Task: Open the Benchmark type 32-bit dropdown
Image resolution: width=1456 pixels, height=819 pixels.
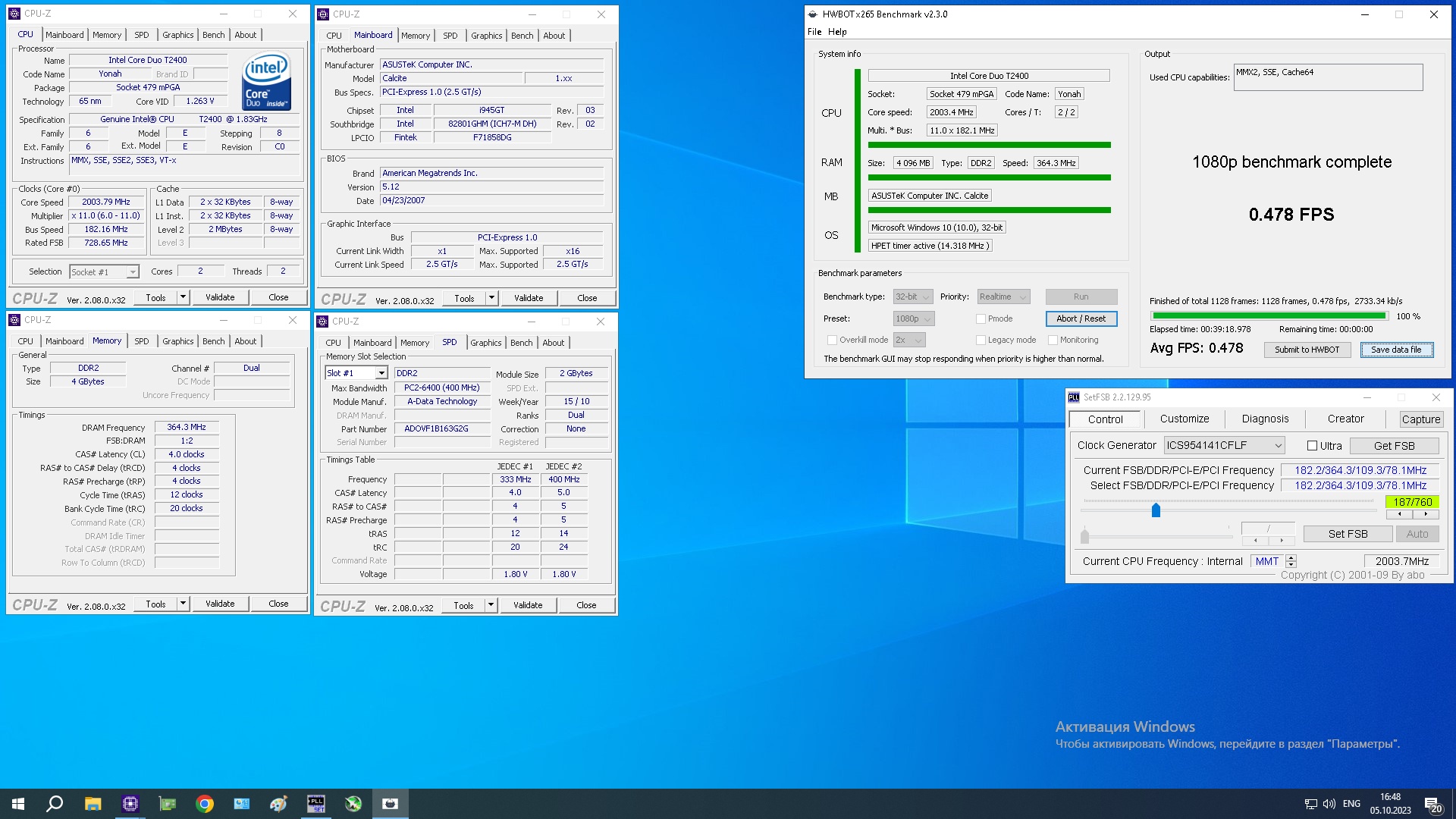Action: click(913, 297)
